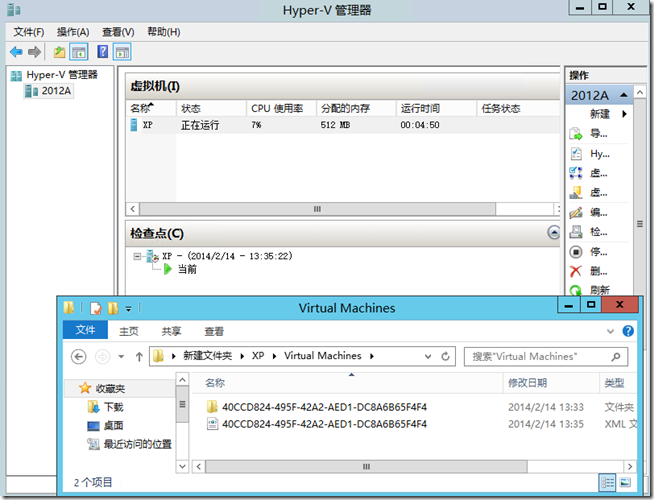654x500 pixels.
Task: Expand the 新建 submenu arrow in actions
Action: point(624,114)
